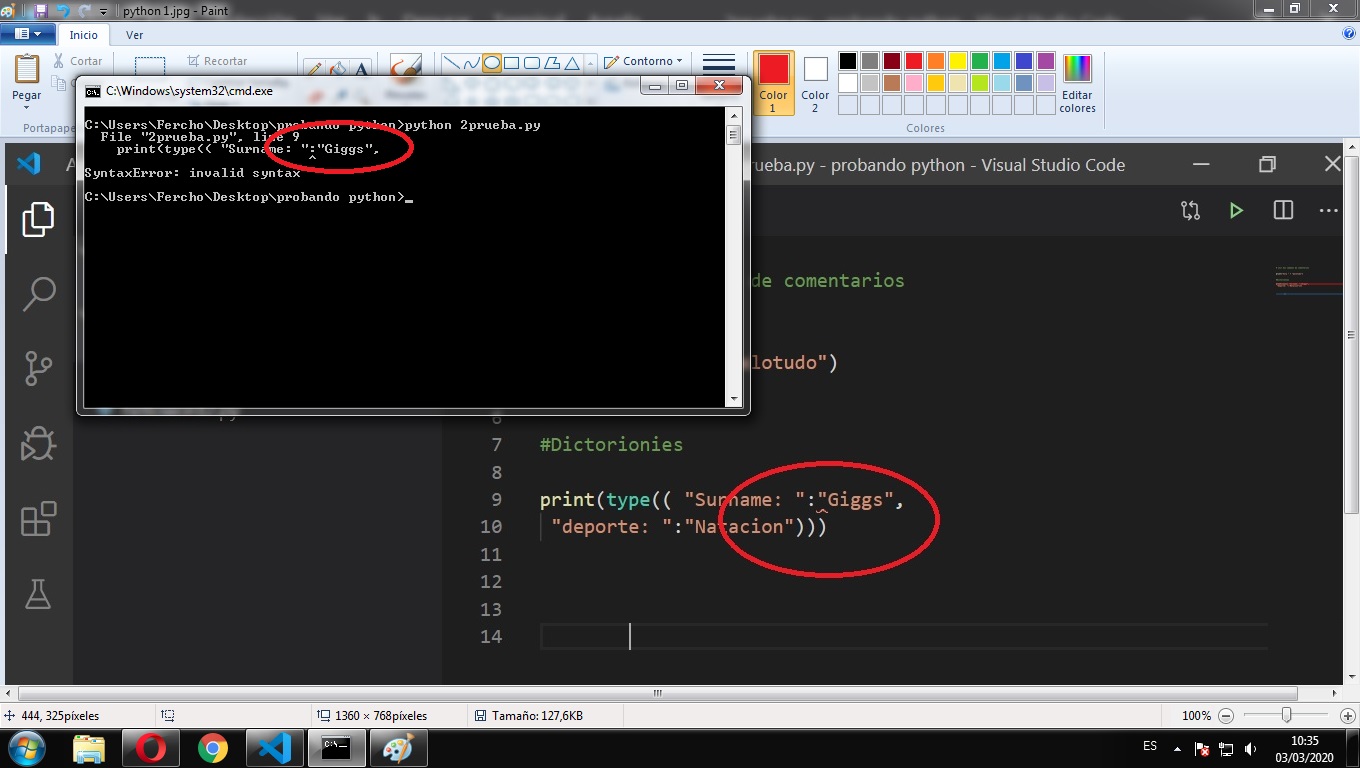
Task: Click the Undo arrow in Paint's title bar
Action: pyautogui.click(x=63, y=11)
